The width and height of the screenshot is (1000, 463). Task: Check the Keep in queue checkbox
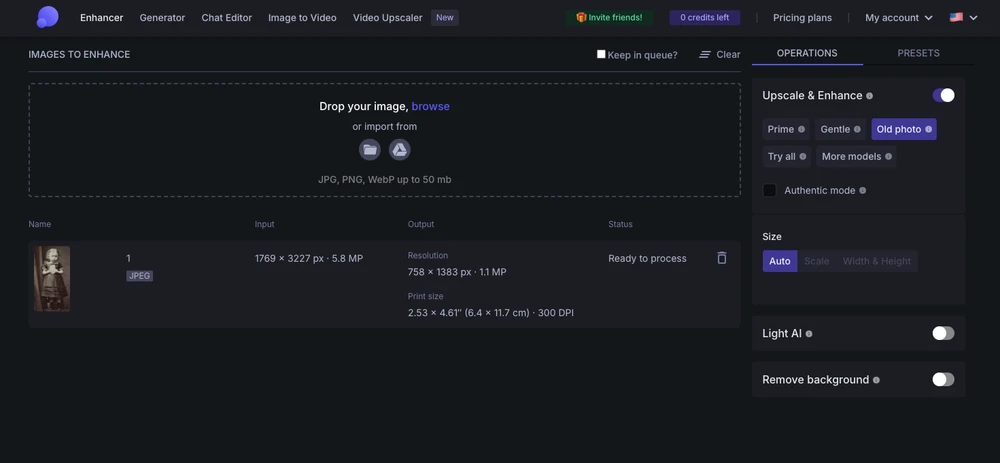pyautogui.click(x=601, y=54)
